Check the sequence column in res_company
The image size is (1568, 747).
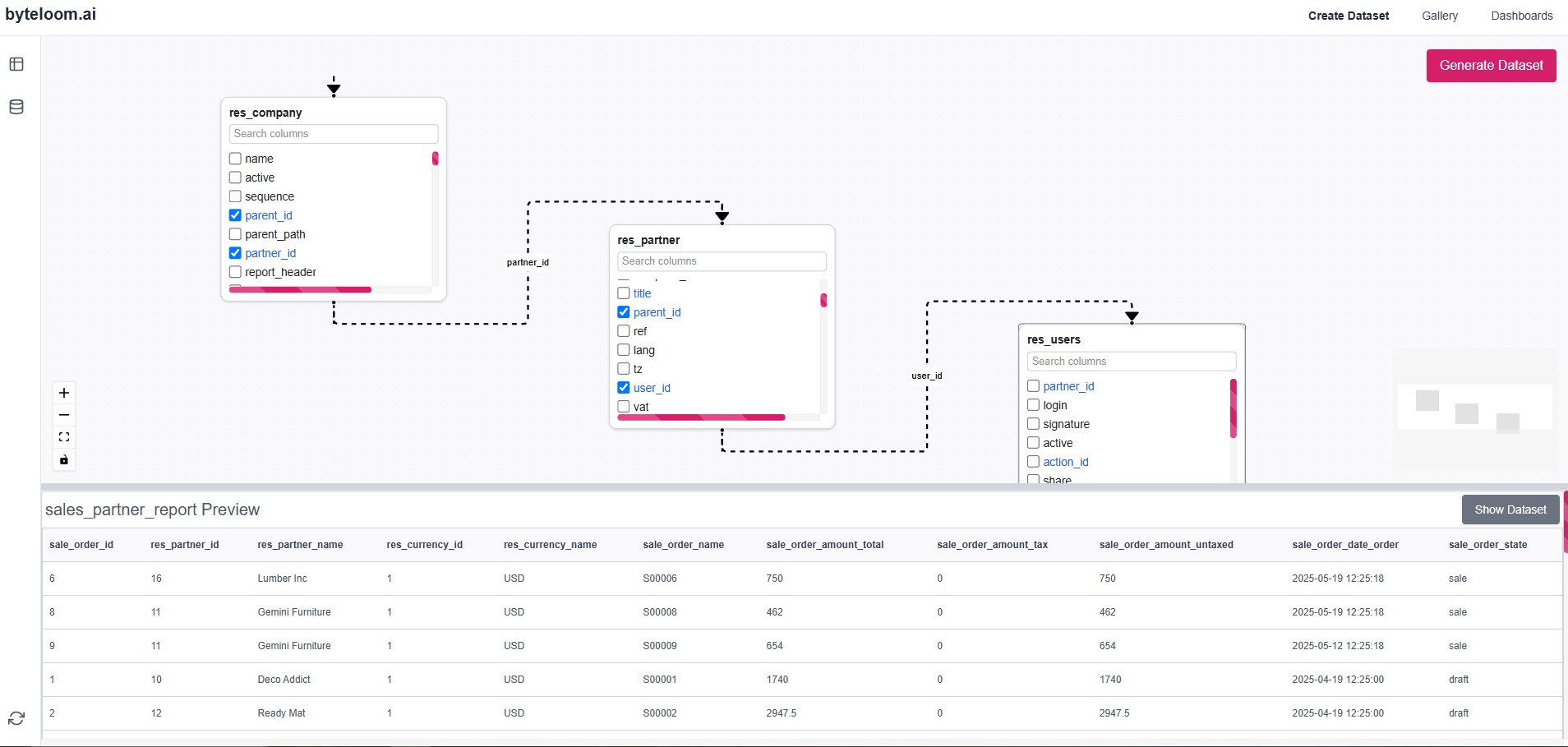(235, 196)
